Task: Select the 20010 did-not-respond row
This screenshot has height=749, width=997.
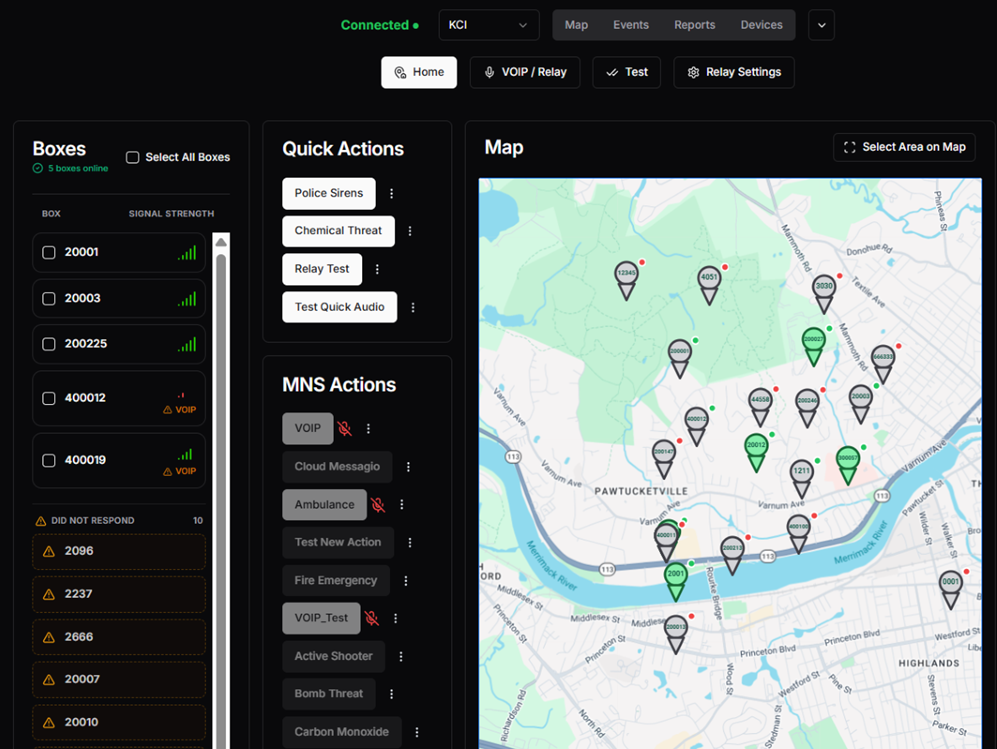Action: (119, 722)
